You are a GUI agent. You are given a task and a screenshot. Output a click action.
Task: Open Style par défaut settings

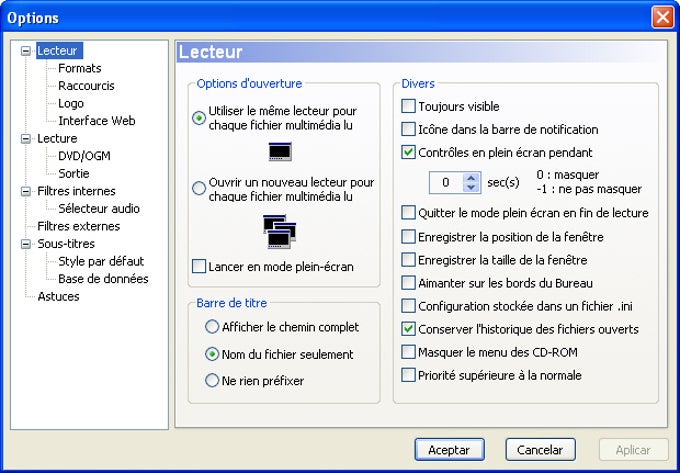[101, 261]
